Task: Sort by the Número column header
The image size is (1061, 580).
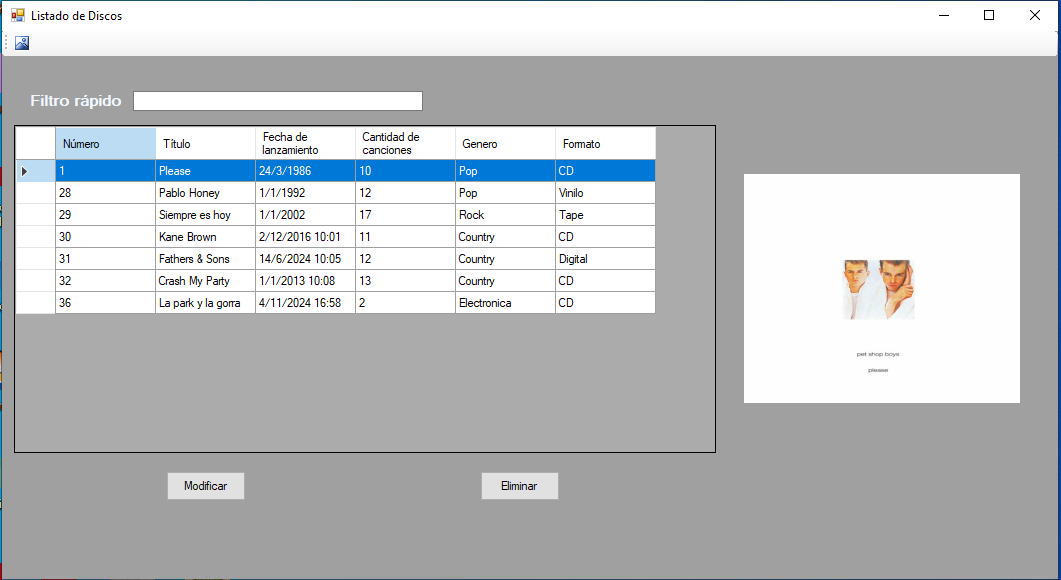Action: click(x=105, y=144)
